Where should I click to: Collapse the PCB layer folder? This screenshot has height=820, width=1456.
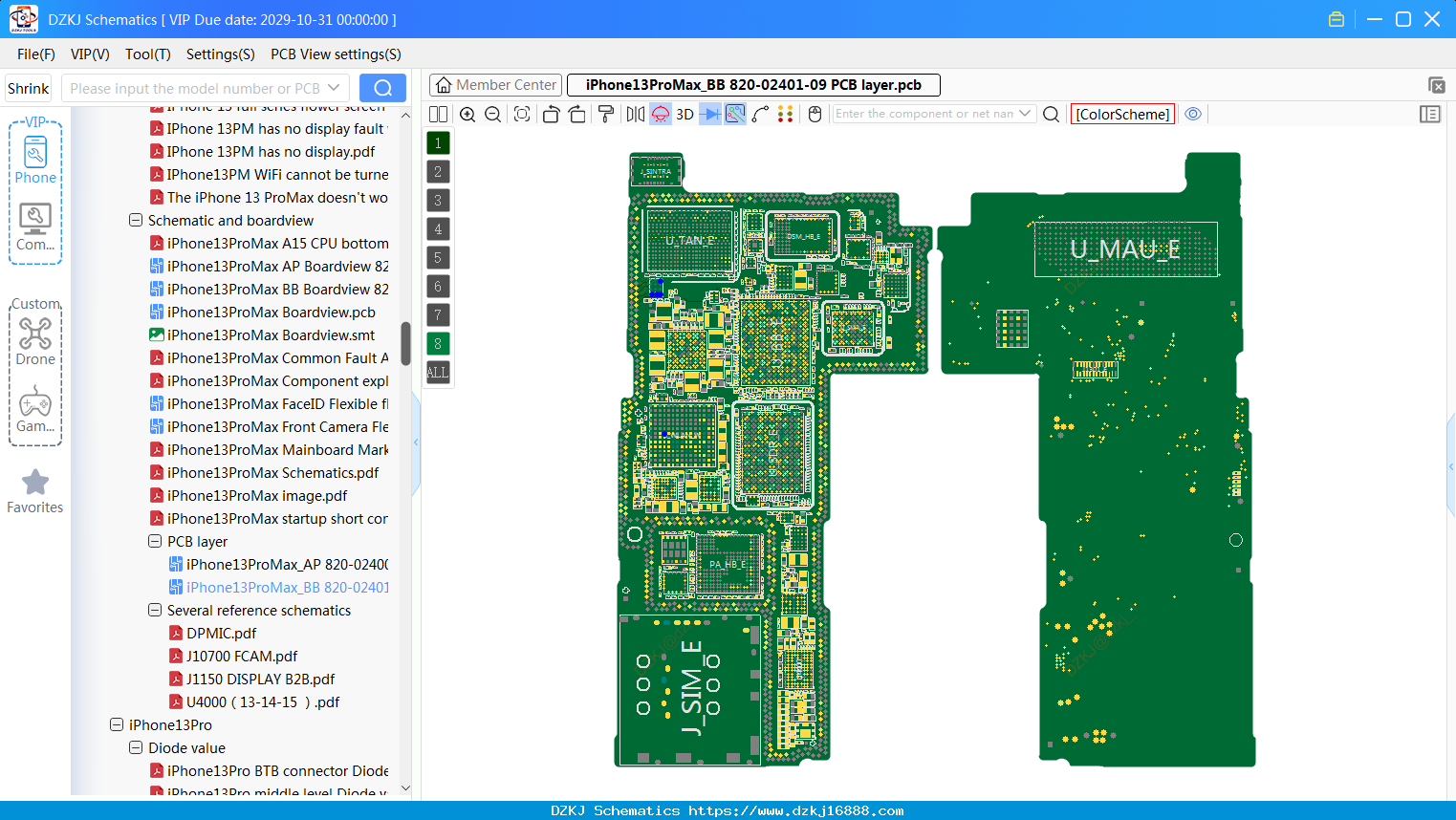(x=155, y=541)
